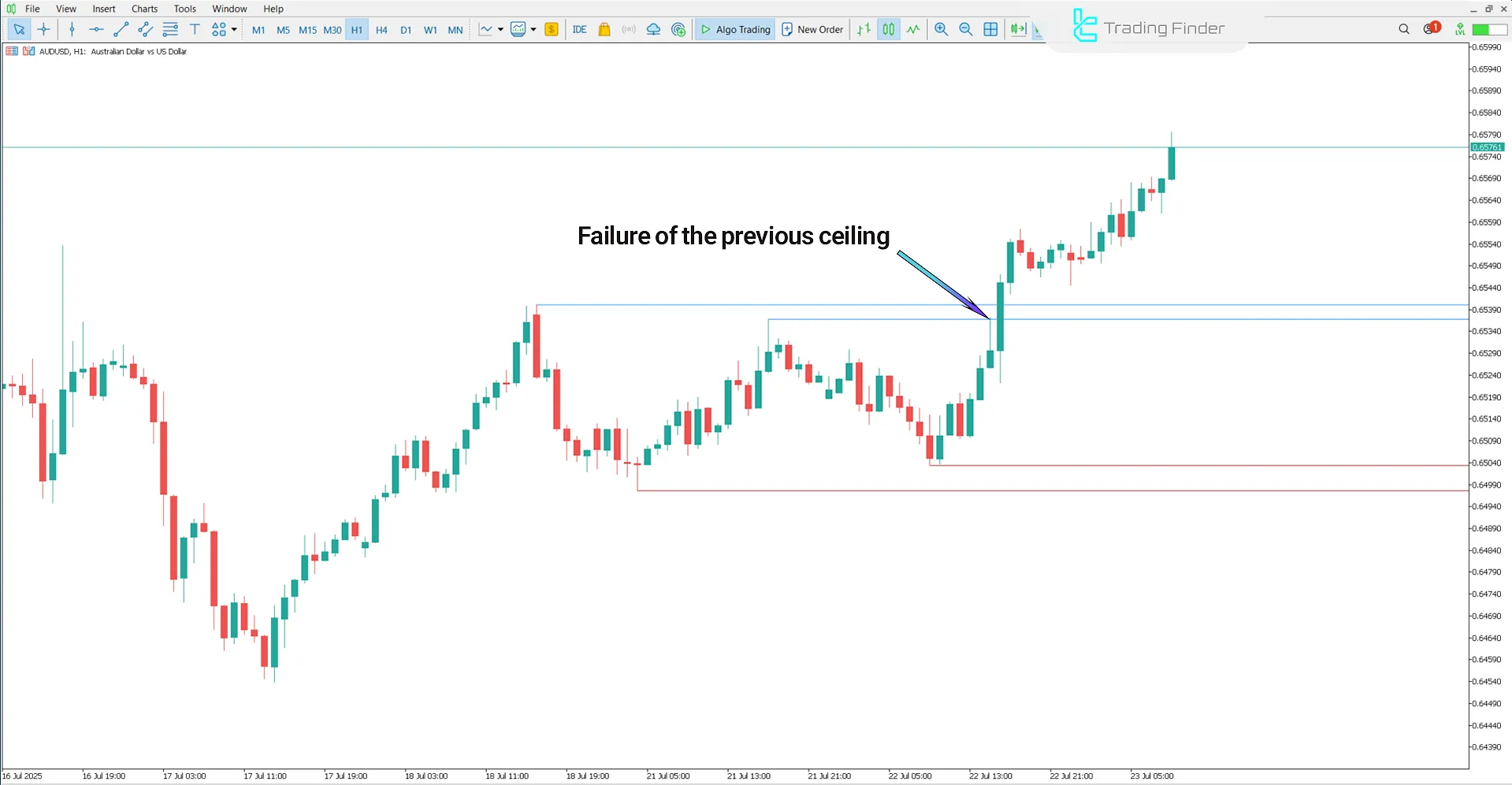The width and height of the screenshot is (1512, 785).
Task: Open the Charts menu
Action: [143, 9]
